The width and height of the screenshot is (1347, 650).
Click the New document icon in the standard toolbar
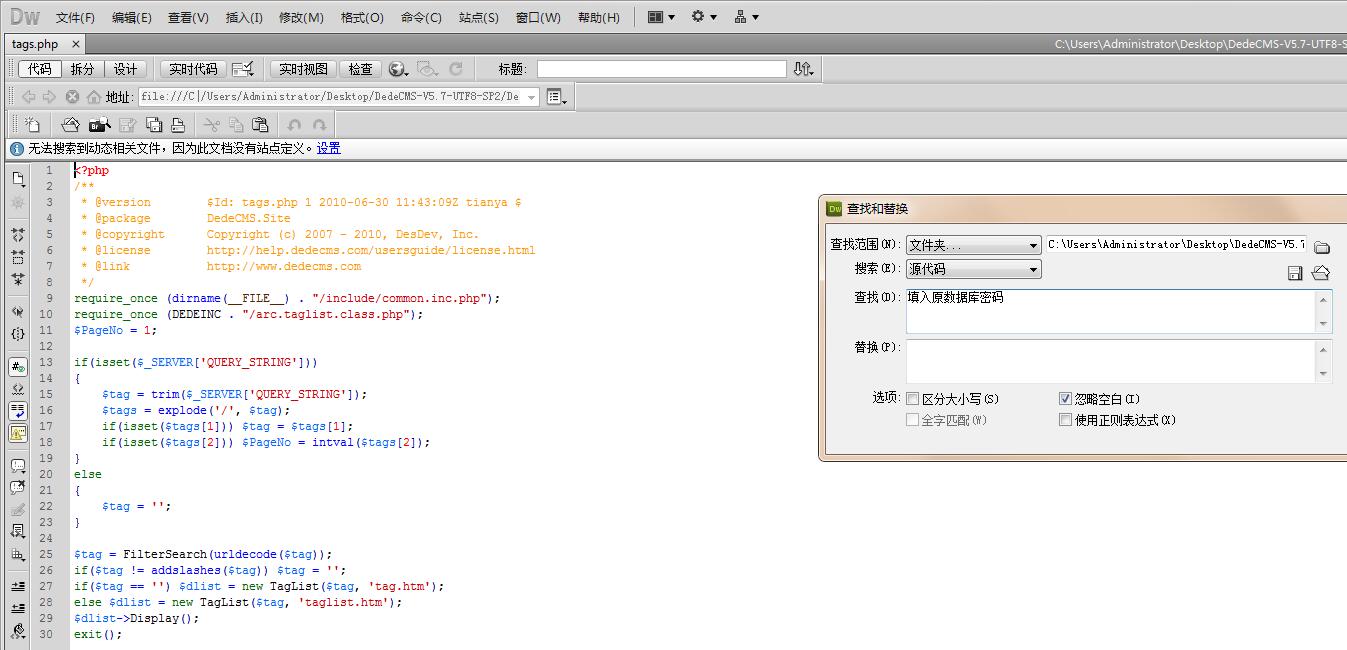33,125
